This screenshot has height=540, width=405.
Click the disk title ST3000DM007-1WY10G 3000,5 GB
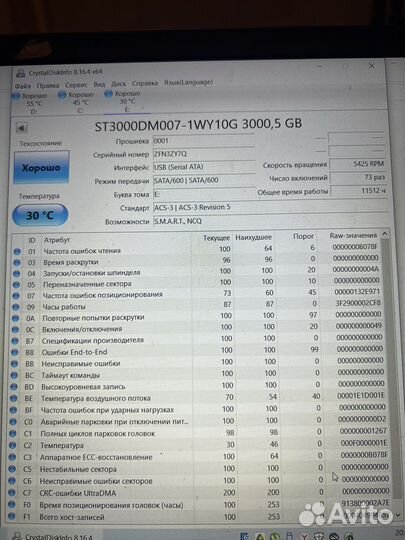[x=198, y=125]
